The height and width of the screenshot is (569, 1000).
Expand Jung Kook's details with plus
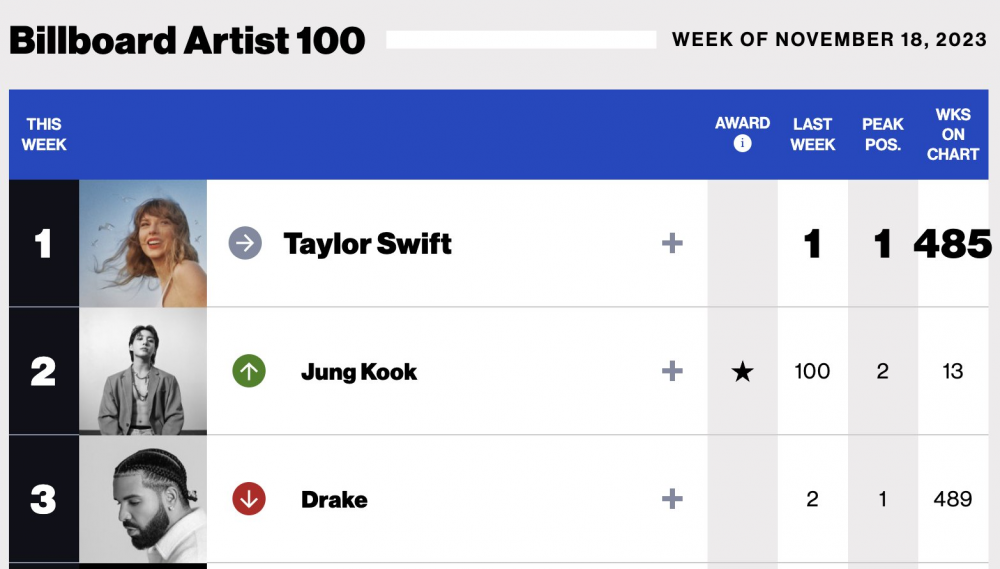point(672,371)
